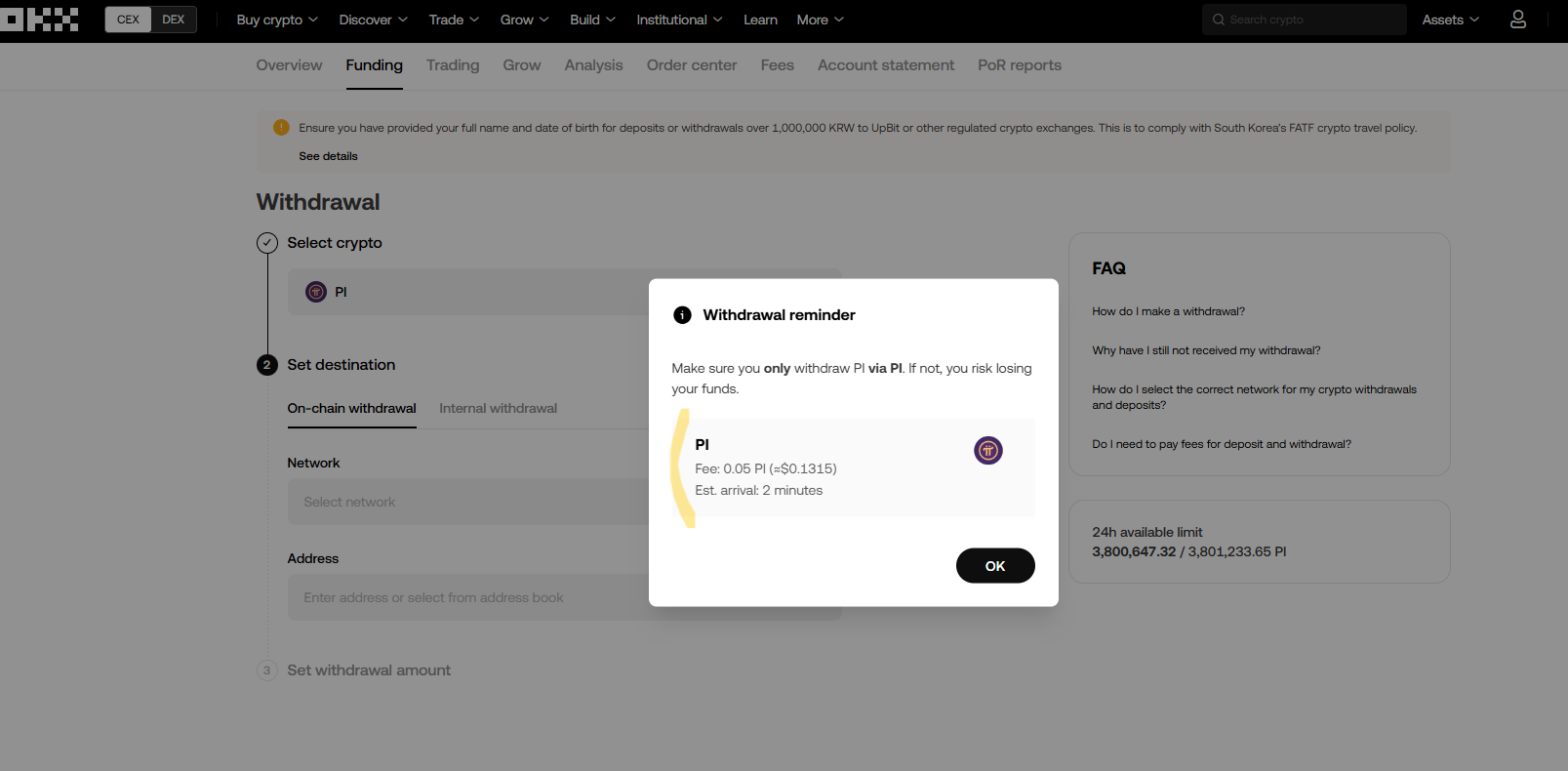Open FAQ 'How do I make a withdrawal?'
The height and width of the screenshot is (771, 1568).
click(x=1168, y=311)
